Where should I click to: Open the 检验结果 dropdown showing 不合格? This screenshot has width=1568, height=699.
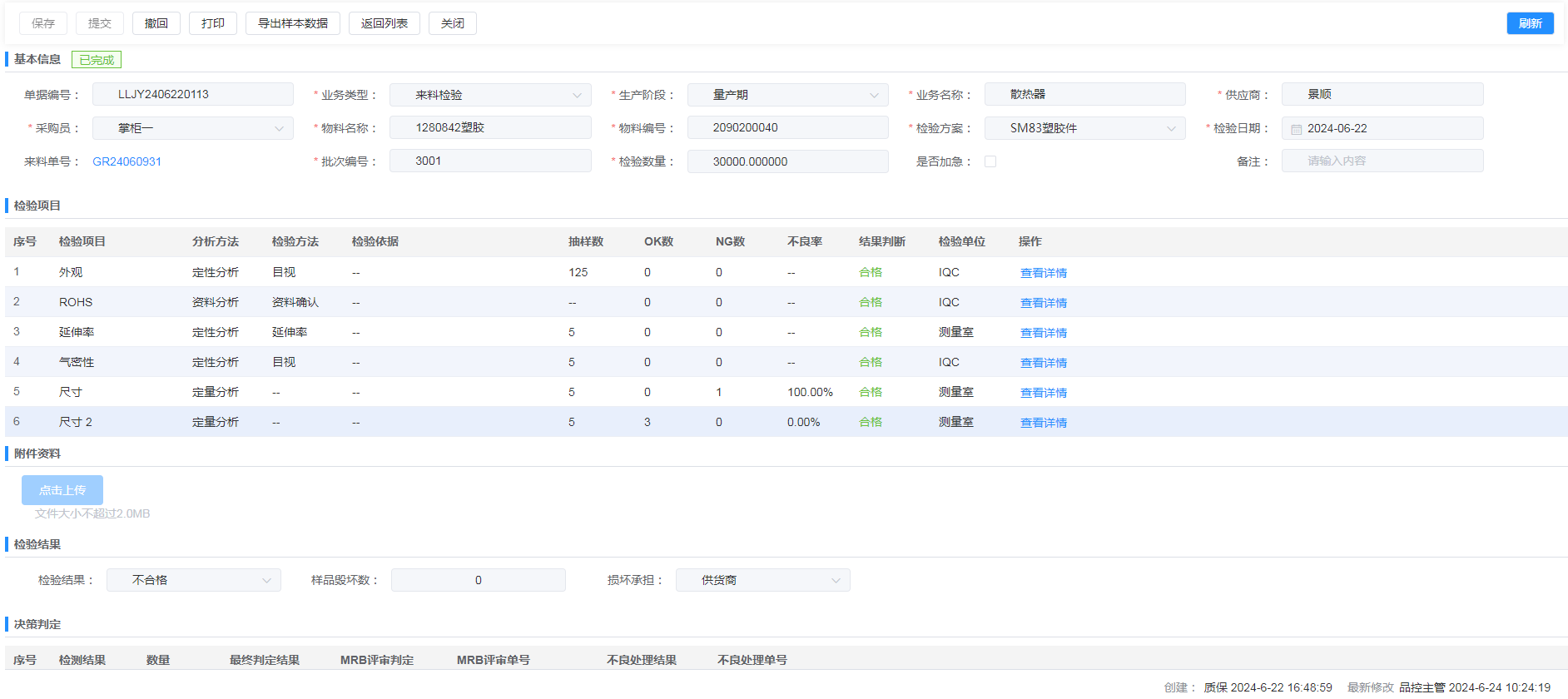coord(194,580)
